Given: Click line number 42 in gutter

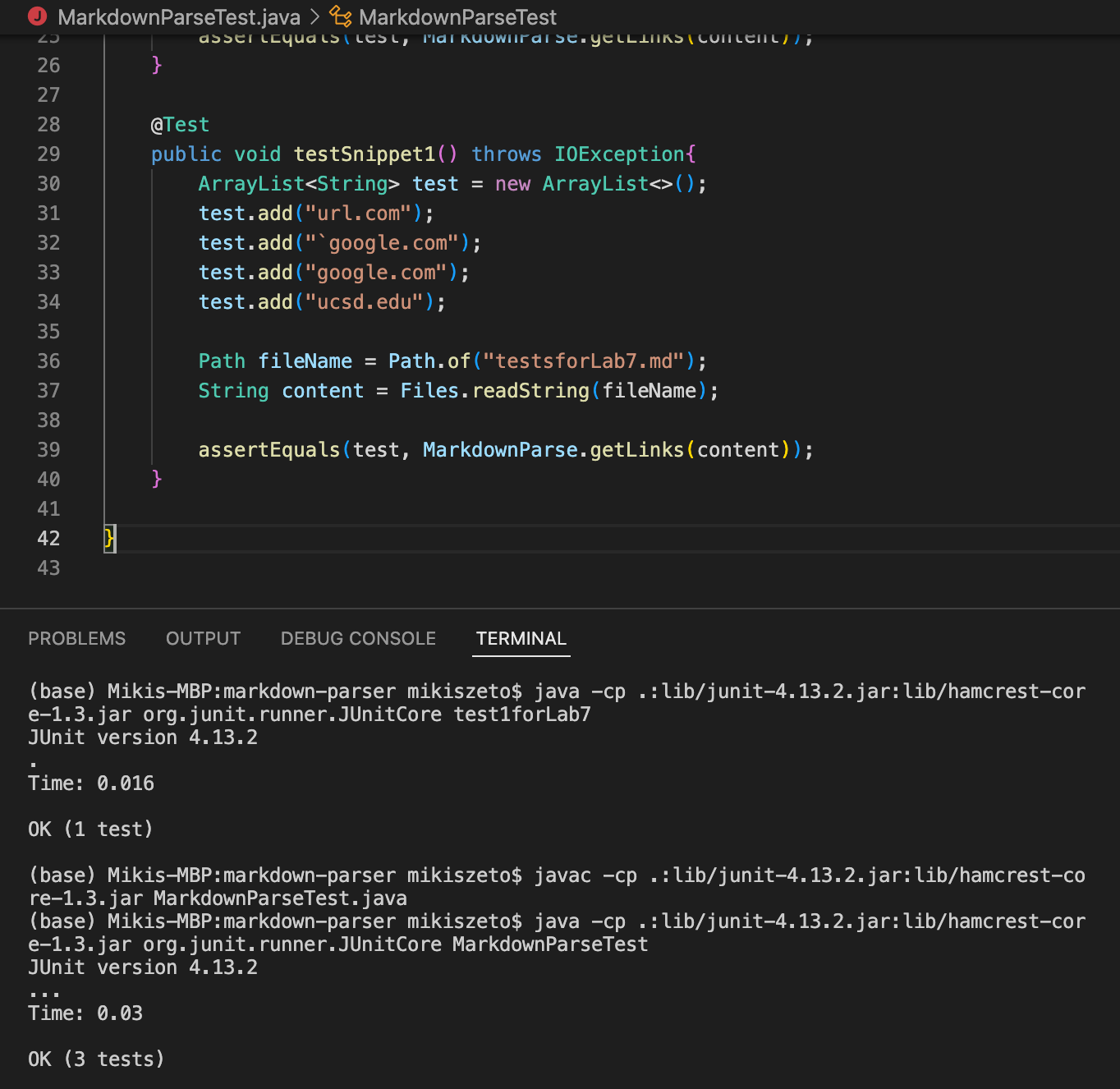Looking at the screenshot, I should [x=48, y=538].
